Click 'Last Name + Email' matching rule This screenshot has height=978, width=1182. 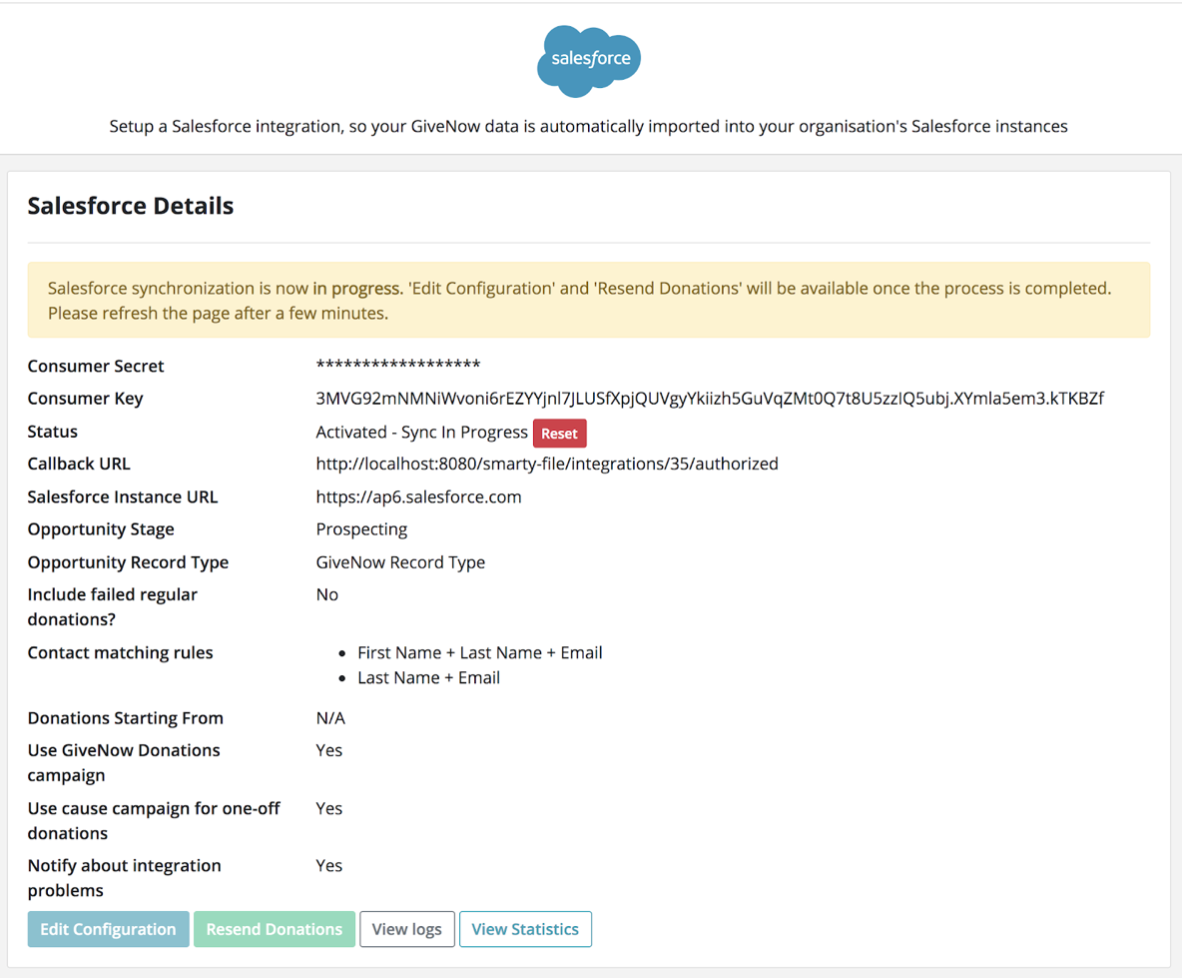(x=429, y=678)
